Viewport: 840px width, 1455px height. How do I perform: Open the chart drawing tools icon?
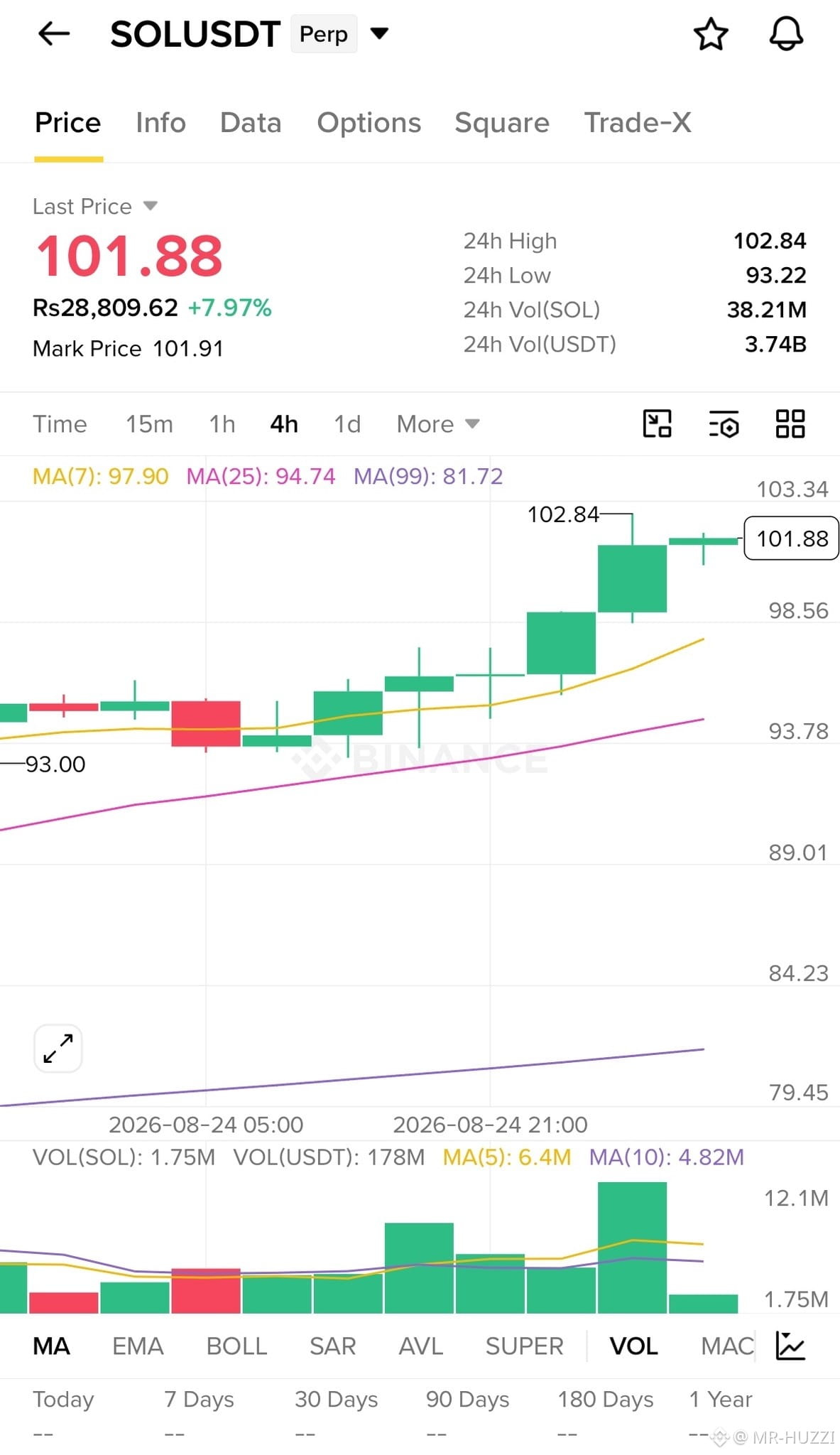[x=657, y=424]
